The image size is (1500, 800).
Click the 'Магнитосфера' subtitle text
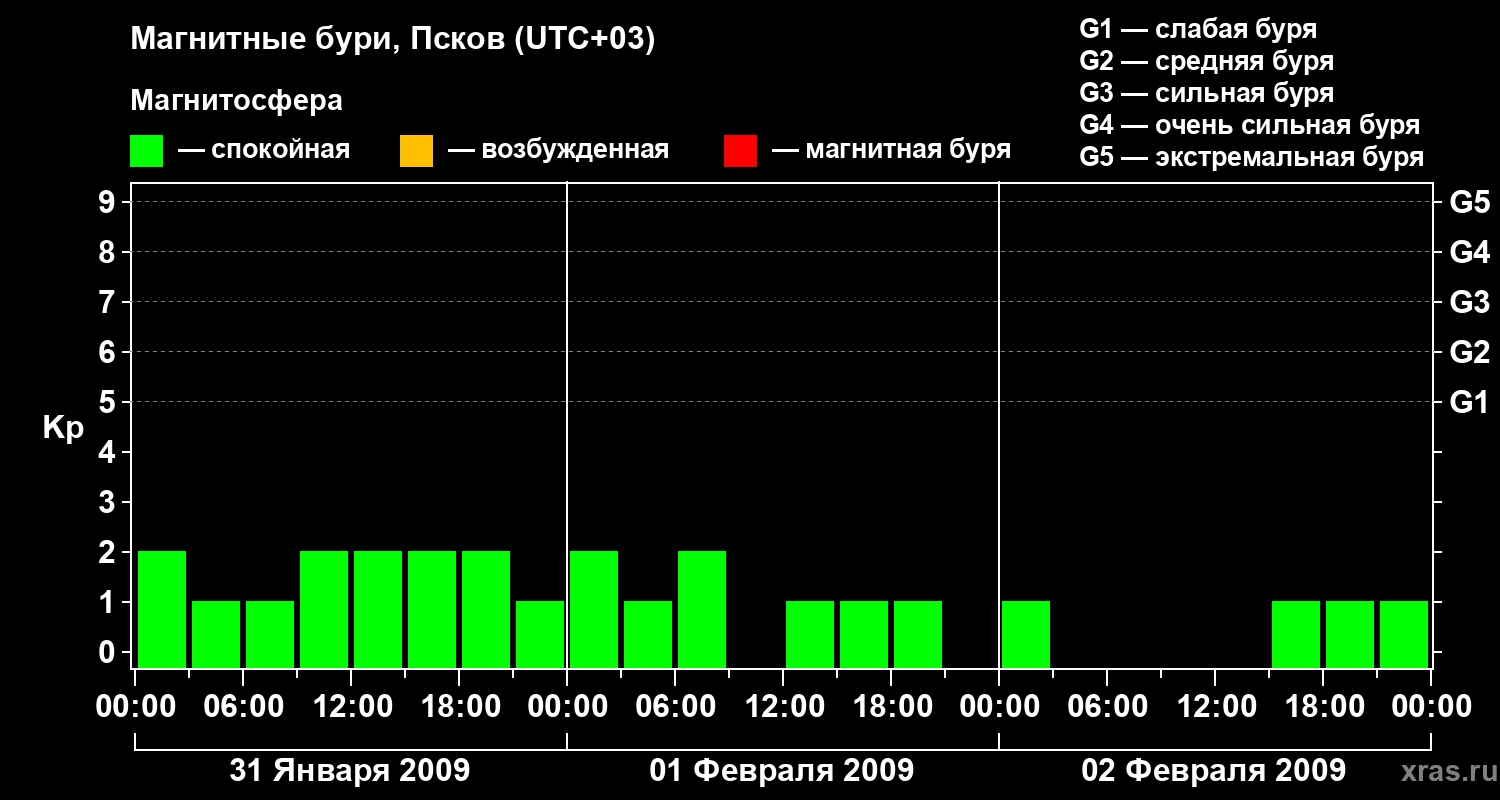click(237, 101)
